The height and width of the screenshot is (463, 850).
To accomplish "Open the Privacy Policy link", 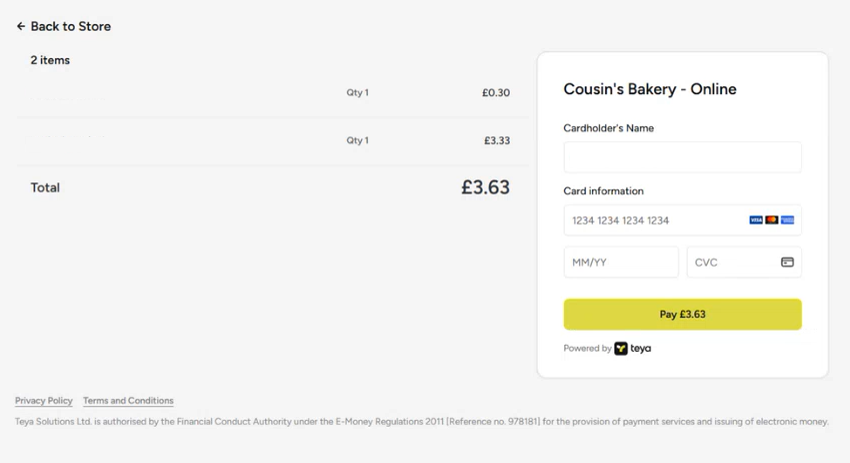I will 44,401.
